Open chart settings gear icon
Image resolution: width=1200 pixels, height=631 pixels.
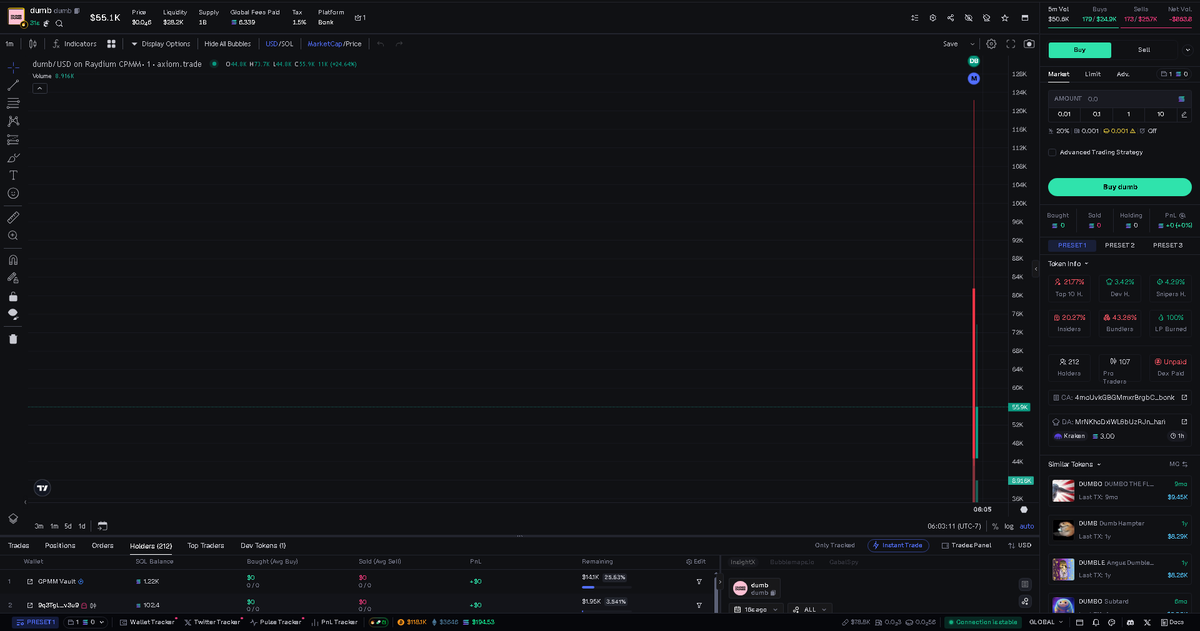991,44
